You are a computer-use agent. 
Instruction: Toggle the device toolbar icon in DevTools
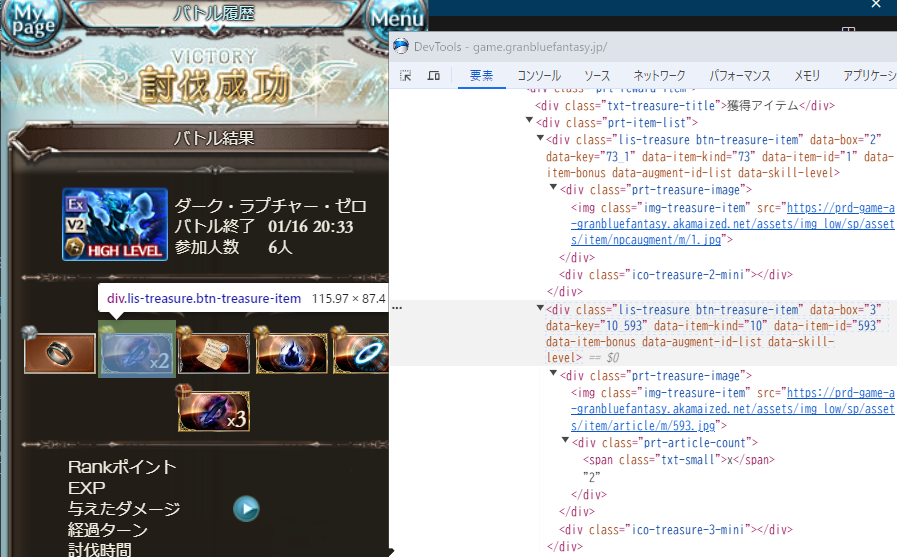[434, 75]
